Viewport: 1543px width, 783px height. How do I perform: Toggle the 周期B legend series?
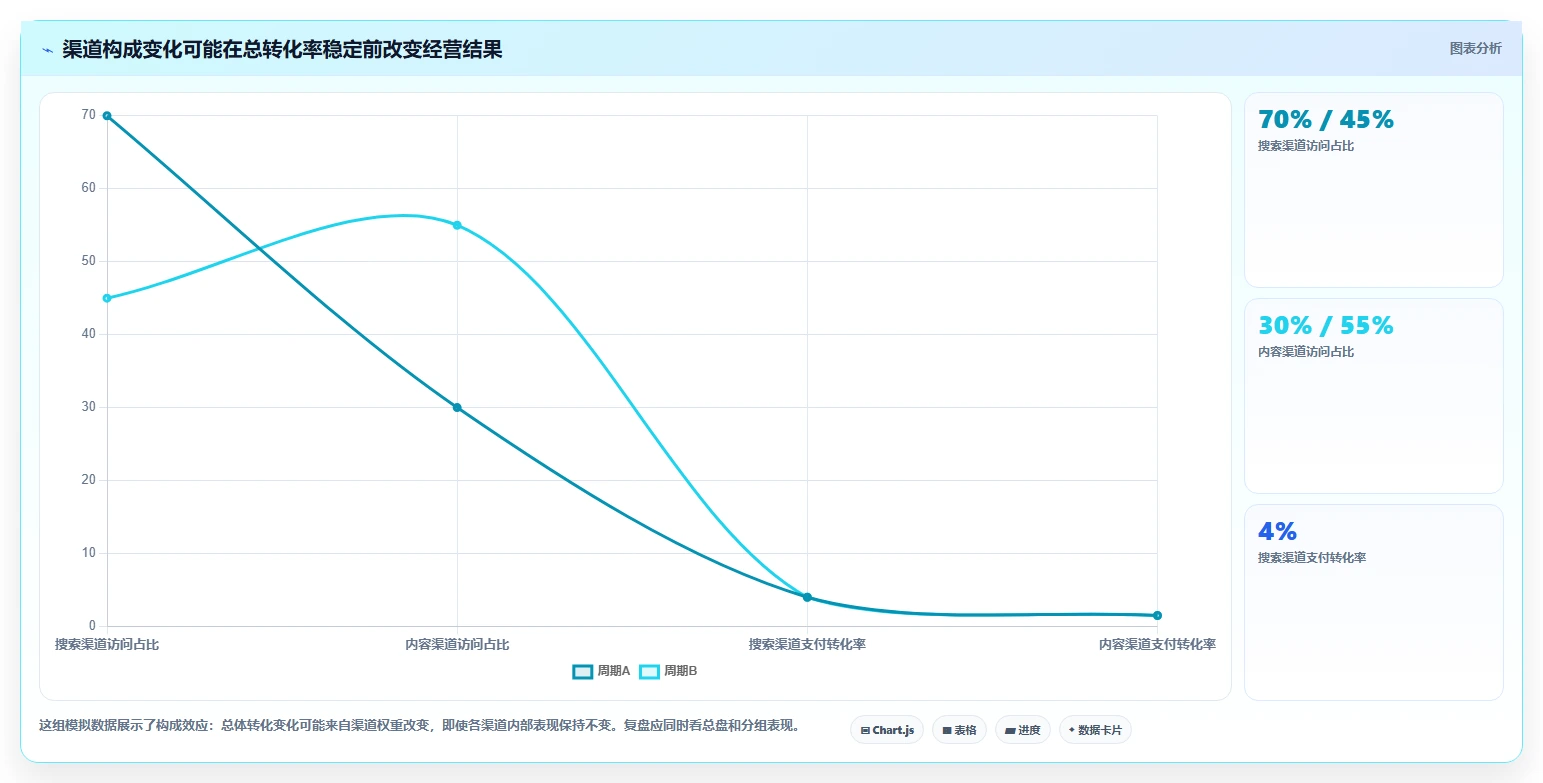[668, 671]
